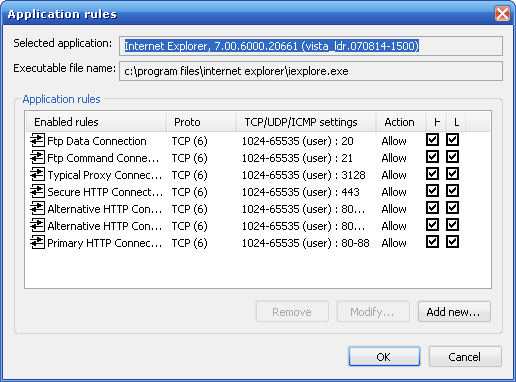Click the L column header
The height and width of the screenshot is (382, 516).
point(456,122)
